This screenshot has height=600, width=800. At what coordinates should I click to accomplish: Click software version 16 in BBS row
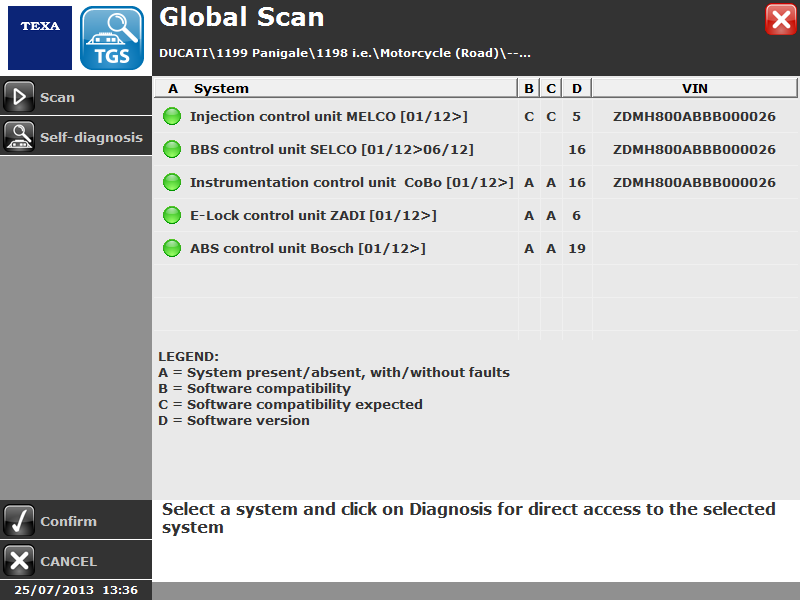[577, 149]
